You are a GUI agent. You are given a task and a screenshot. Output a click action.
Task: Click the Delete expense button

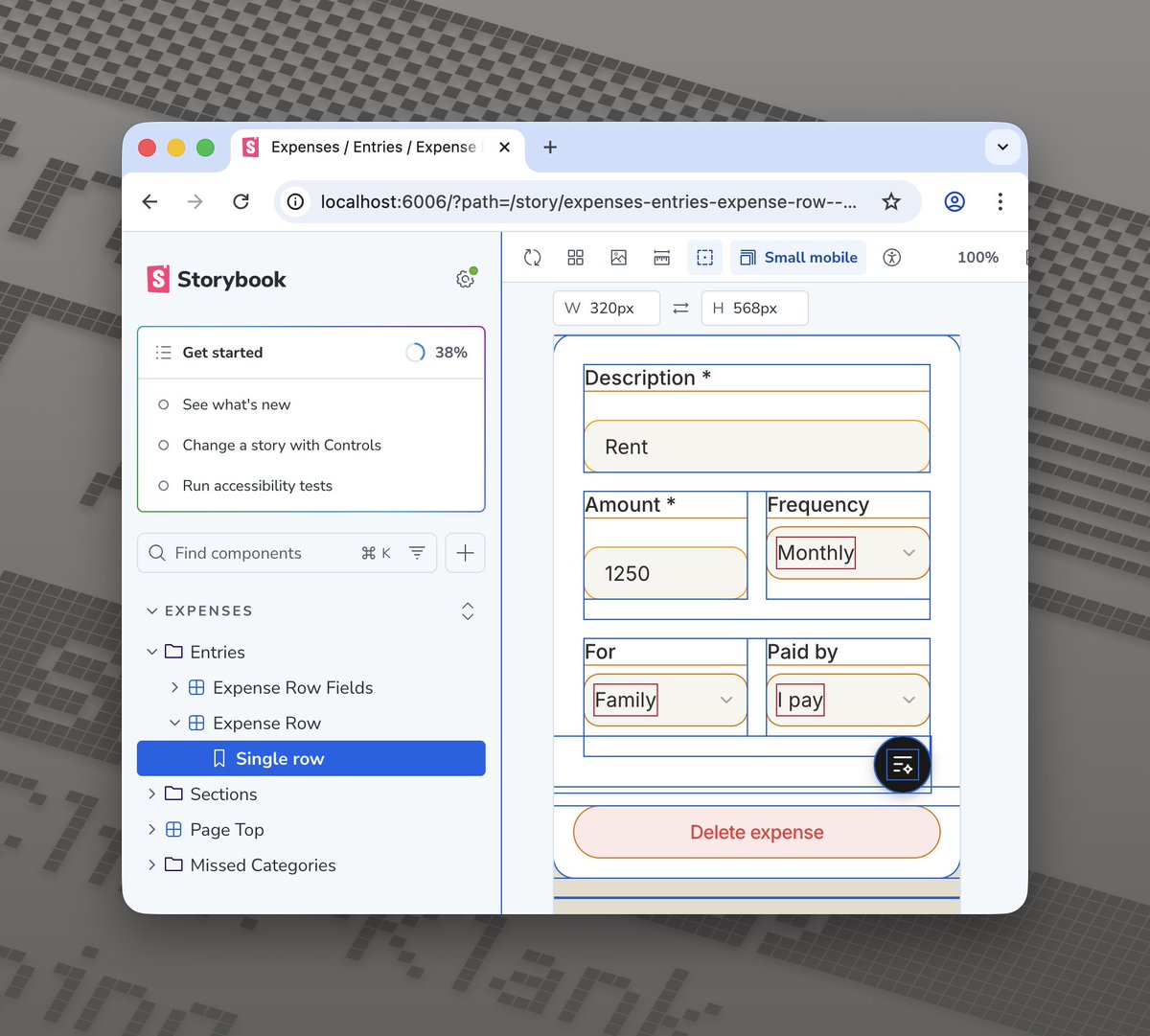(757, 832)
